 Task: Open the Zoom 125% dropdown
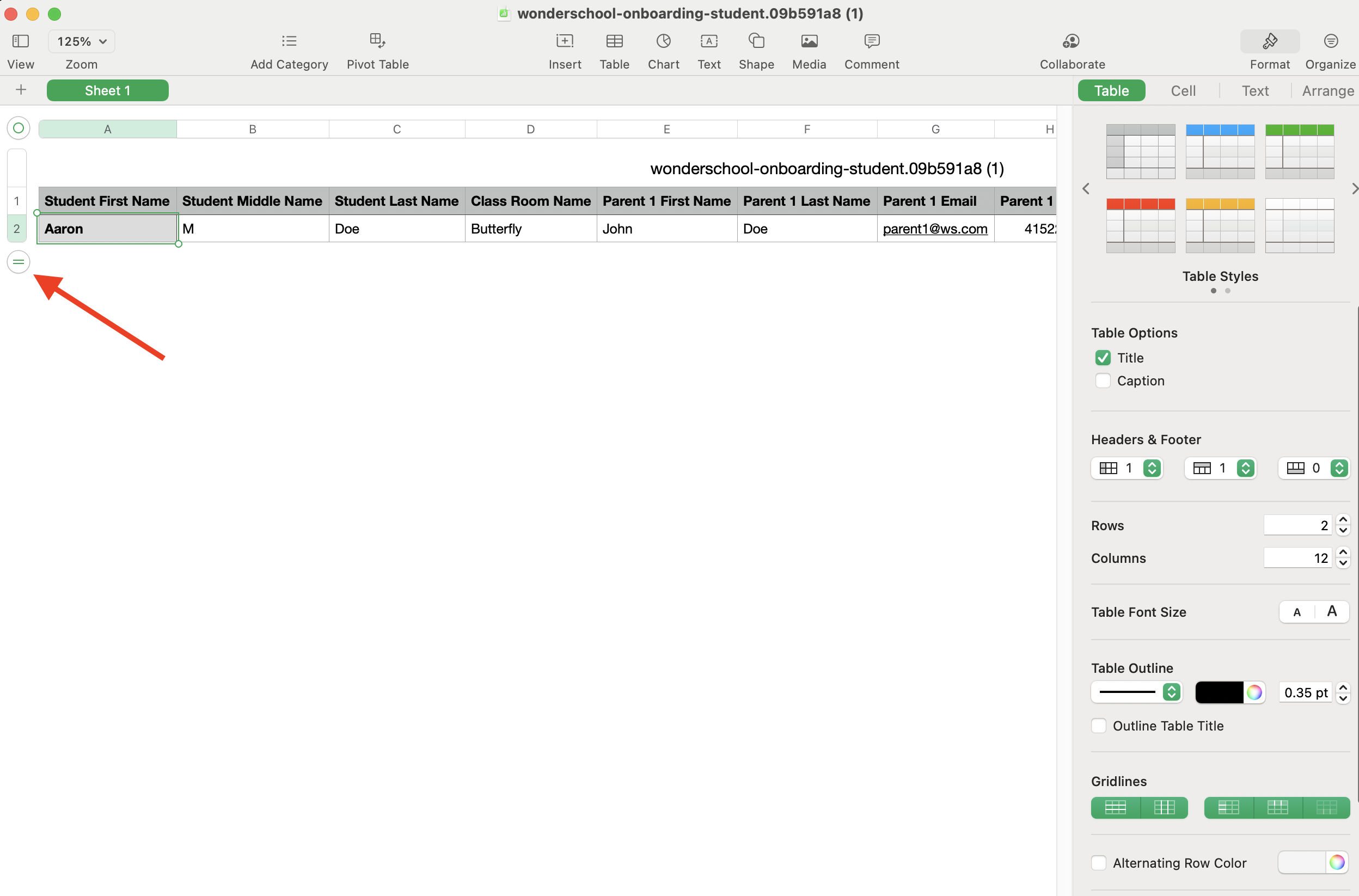(x=82, y=41)
